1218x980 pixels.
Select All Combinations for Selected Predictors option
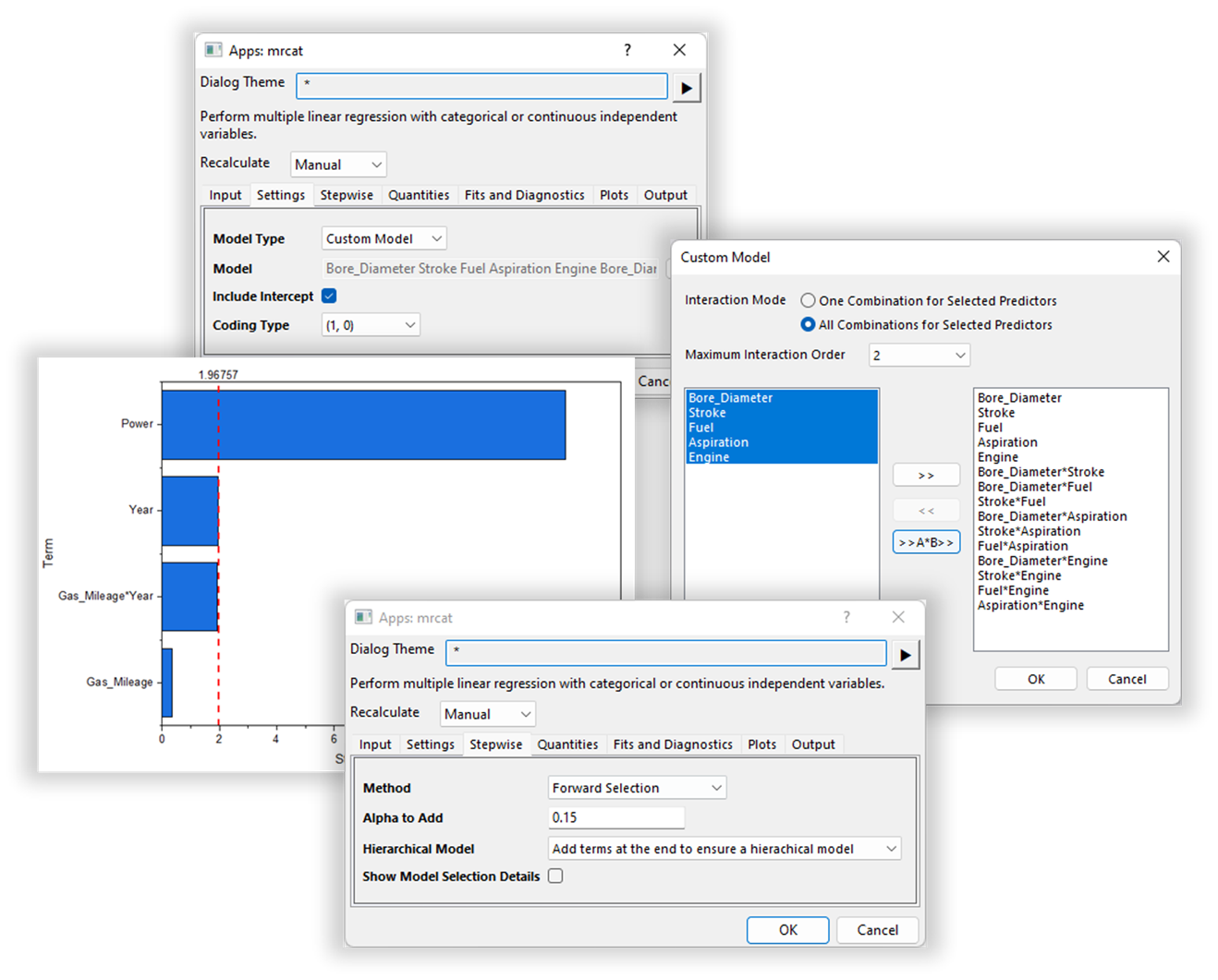(x=809, y=325)
